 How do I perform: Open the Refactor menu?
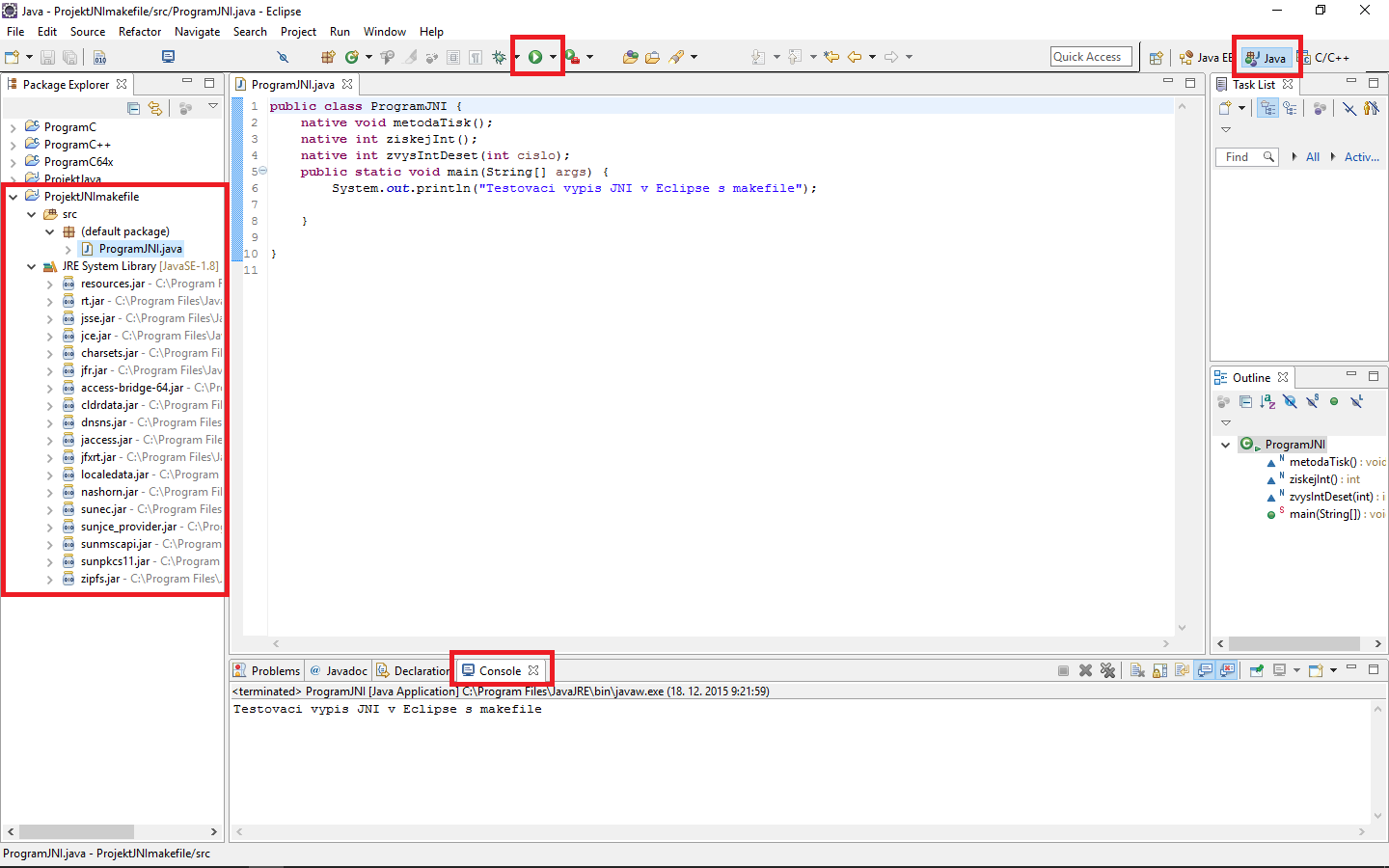[x=140, y=32]
